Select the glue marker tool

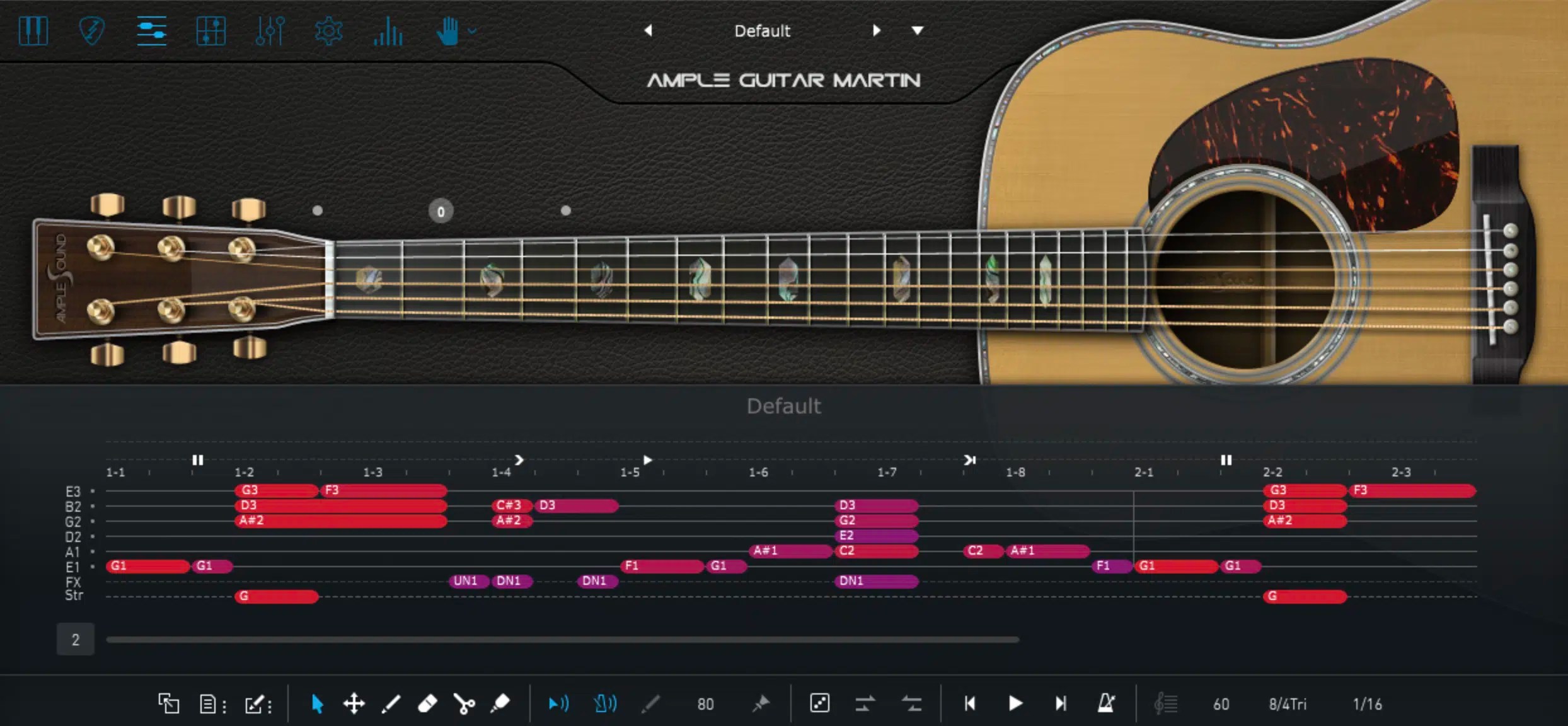pyautogui.click(x=500, y=703)
